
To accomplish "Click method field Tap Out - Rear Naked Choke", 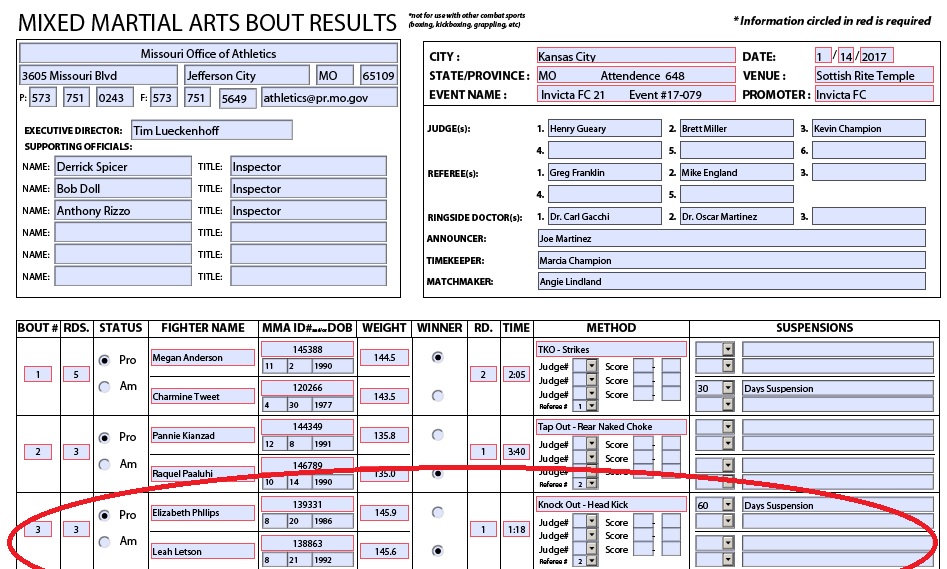I will (x=611, y=426).
